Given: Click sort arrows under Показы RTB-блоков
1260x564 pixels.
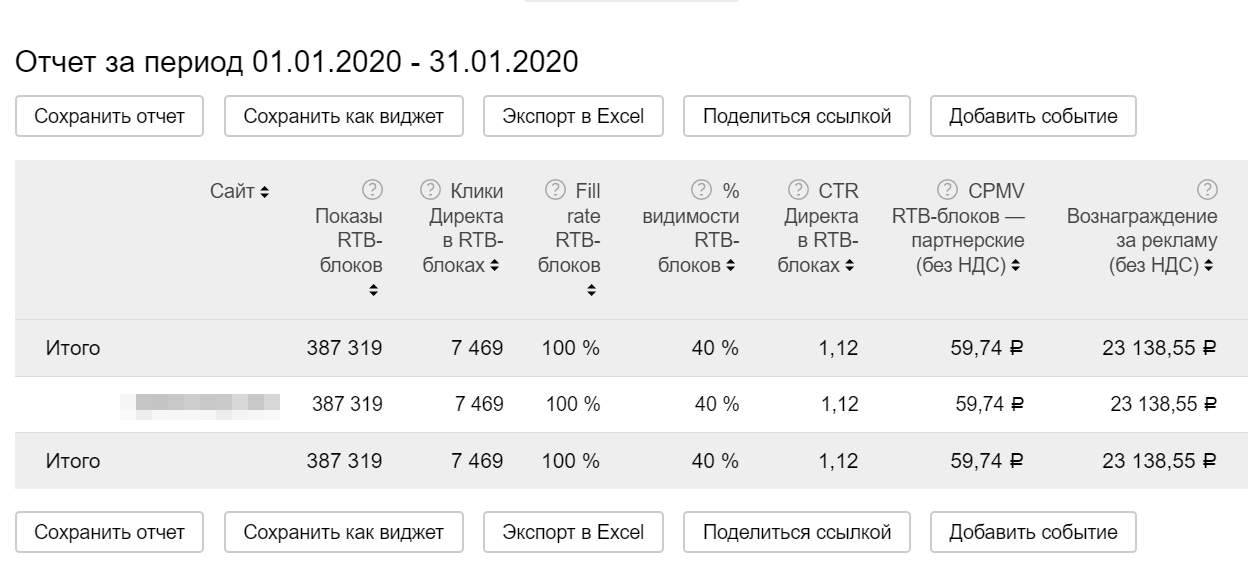Looking at the screenshot, I should (x=373, y=291).
